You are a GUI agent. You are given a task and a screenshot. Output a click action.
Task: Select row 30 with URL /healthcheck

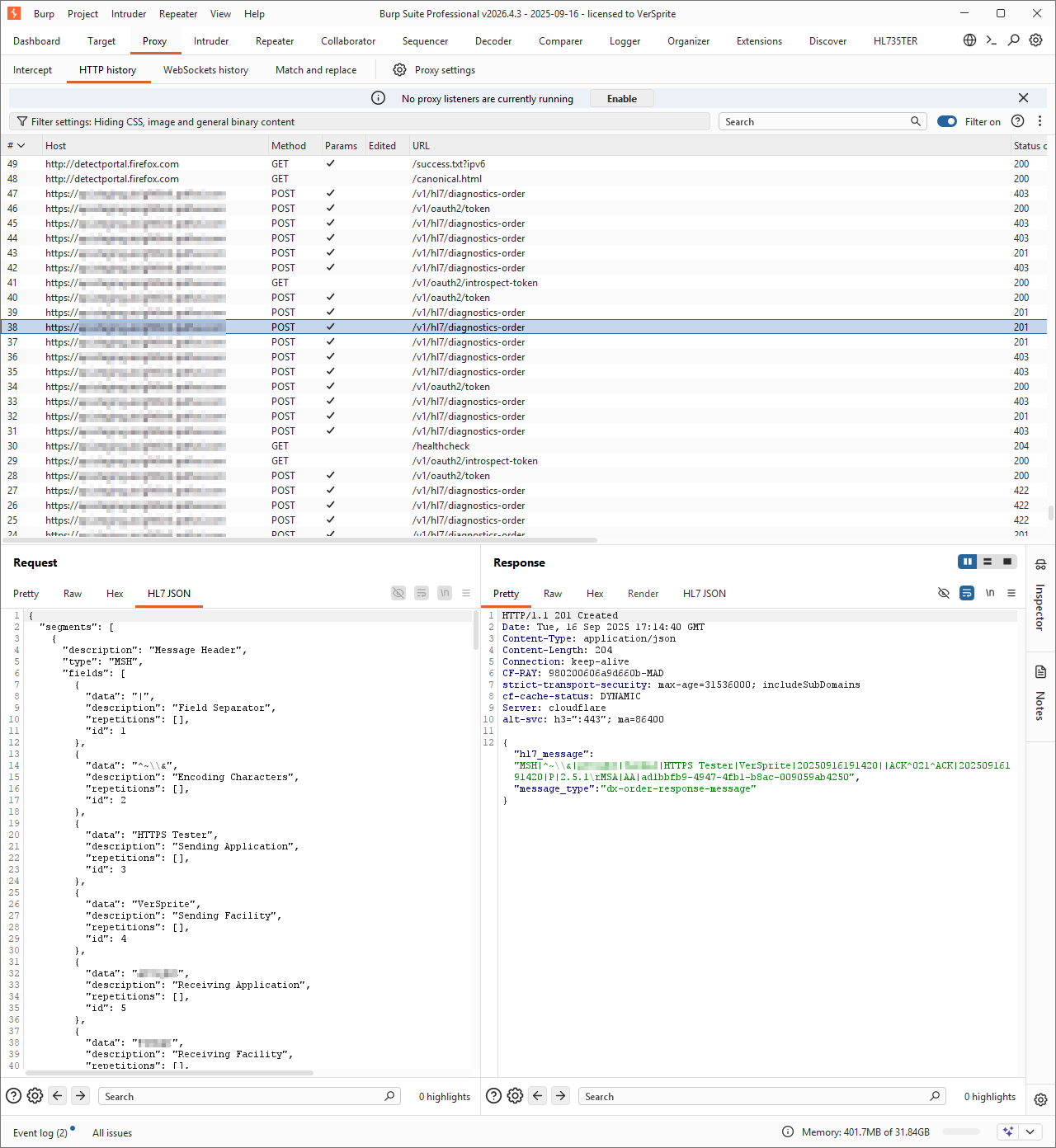pyautogui.click(x=525, y=446)
